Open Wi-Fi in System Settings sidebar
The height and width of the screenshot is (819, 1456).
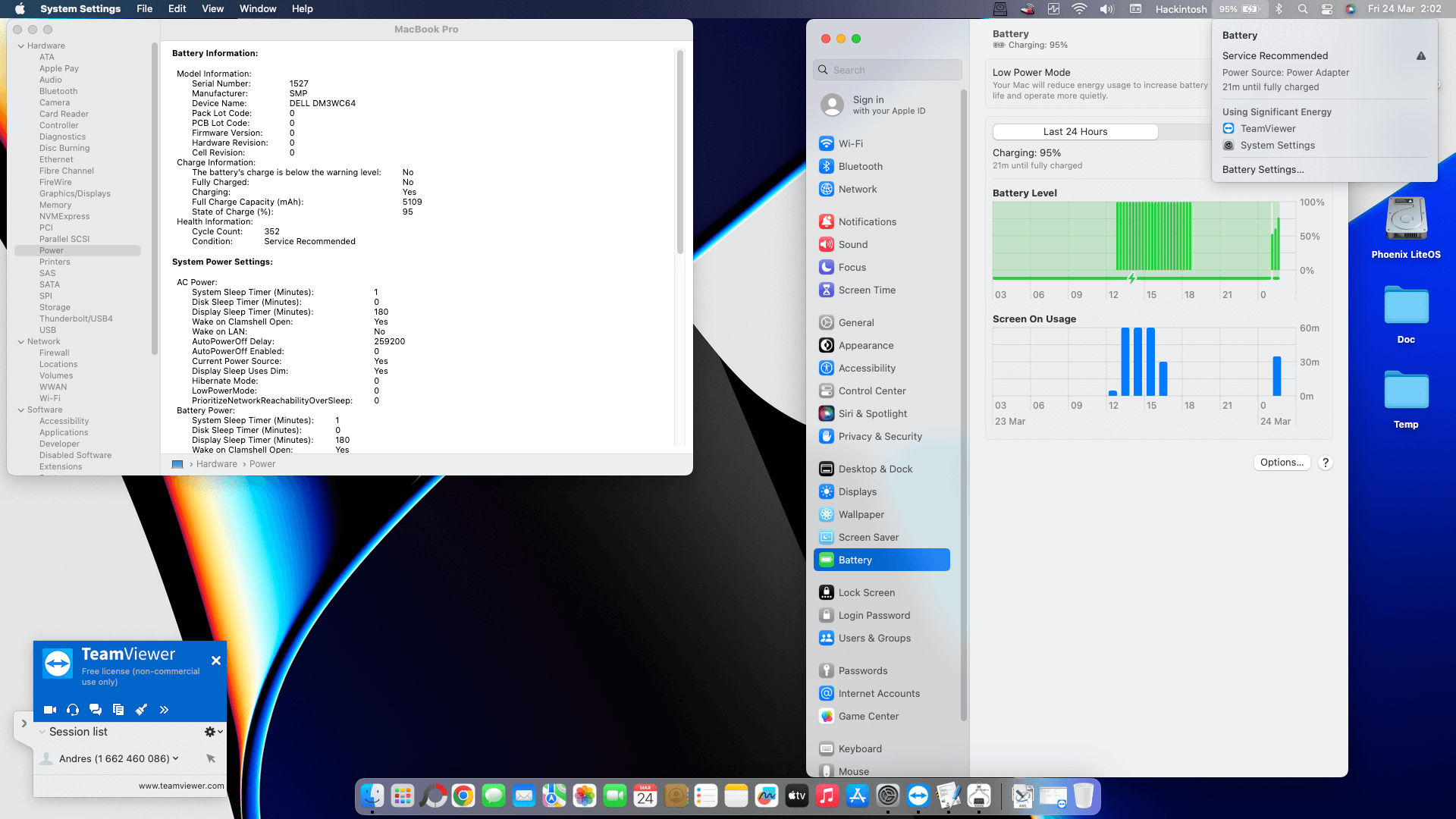tap(881, 143)
